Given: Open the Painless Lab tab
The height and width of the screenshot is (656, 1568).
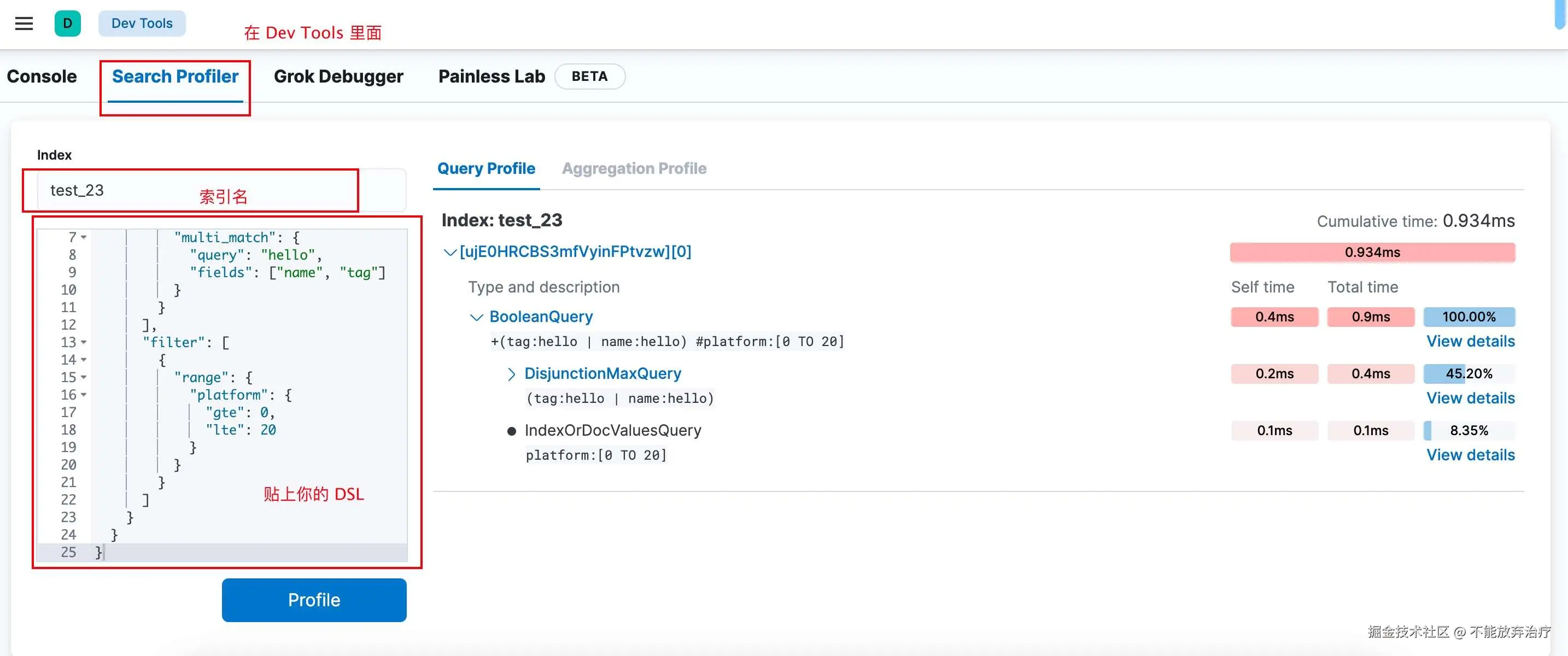Looking at the screenshot, I should point(491,77).
